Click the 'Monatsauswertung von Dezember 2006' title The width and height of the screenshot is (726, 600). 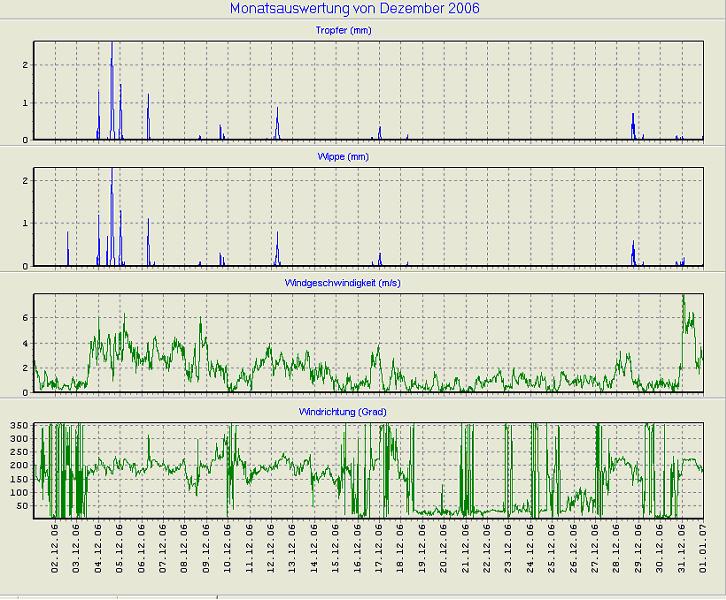(355, 9)
